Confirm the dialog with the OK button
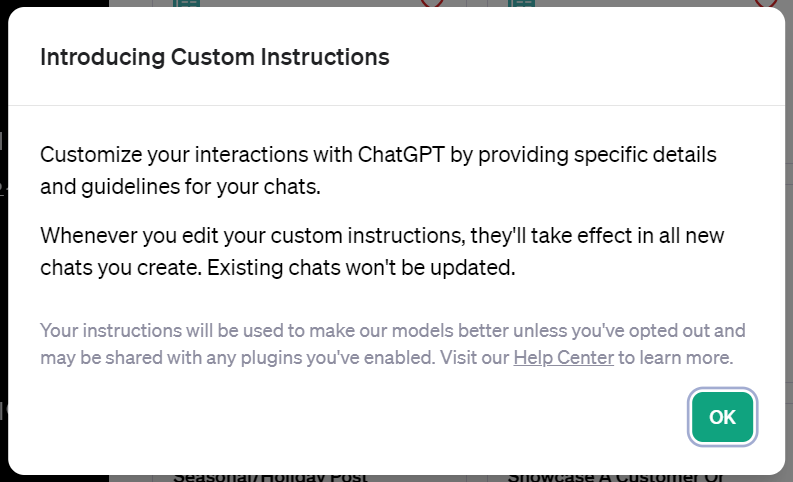 point(722,417)
